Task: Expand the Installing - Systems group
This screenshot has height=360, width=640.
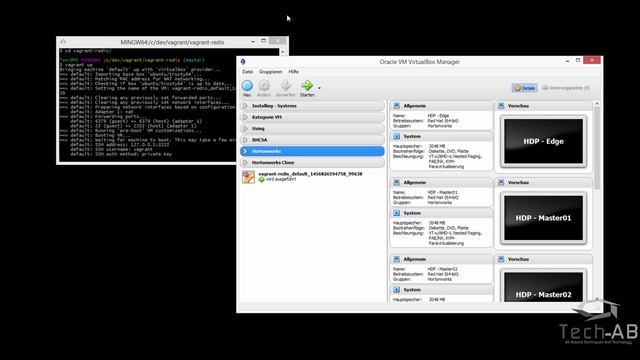Action: pos(312,106)
